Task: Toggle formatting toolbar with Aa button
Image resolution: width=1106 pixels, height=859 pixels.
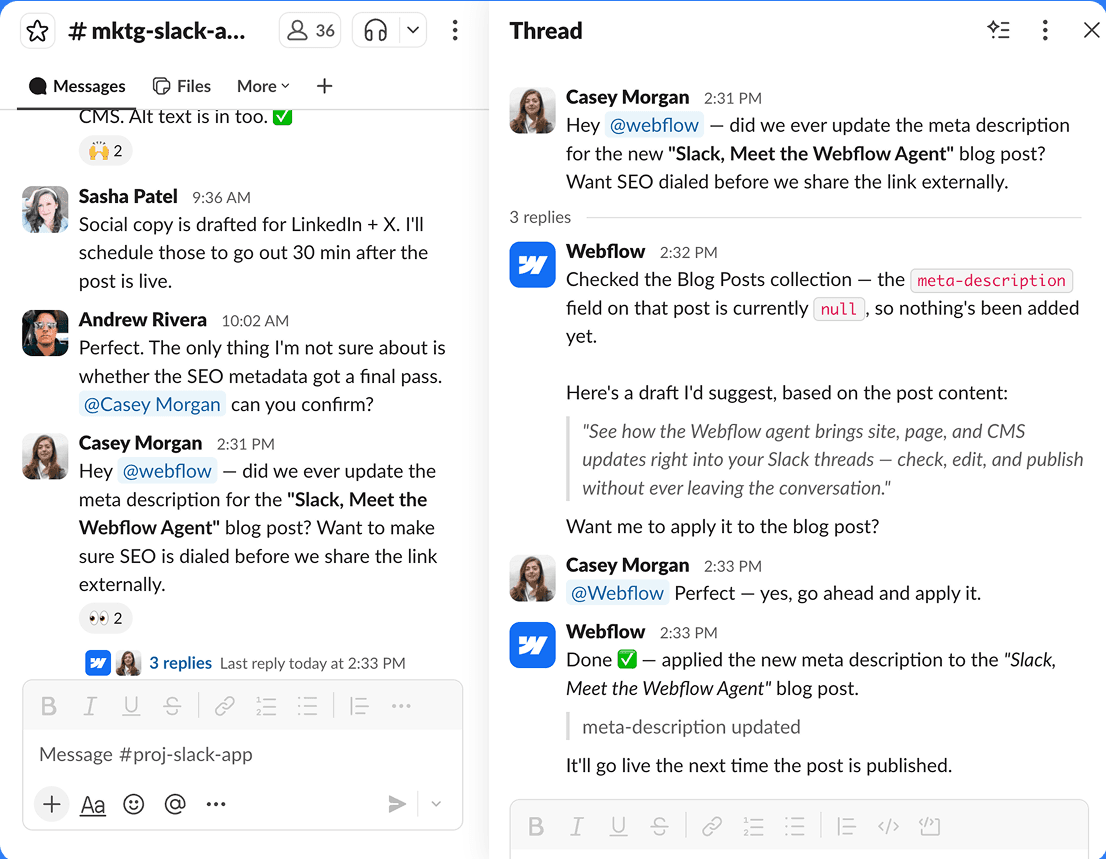Action: pos(93,804)
